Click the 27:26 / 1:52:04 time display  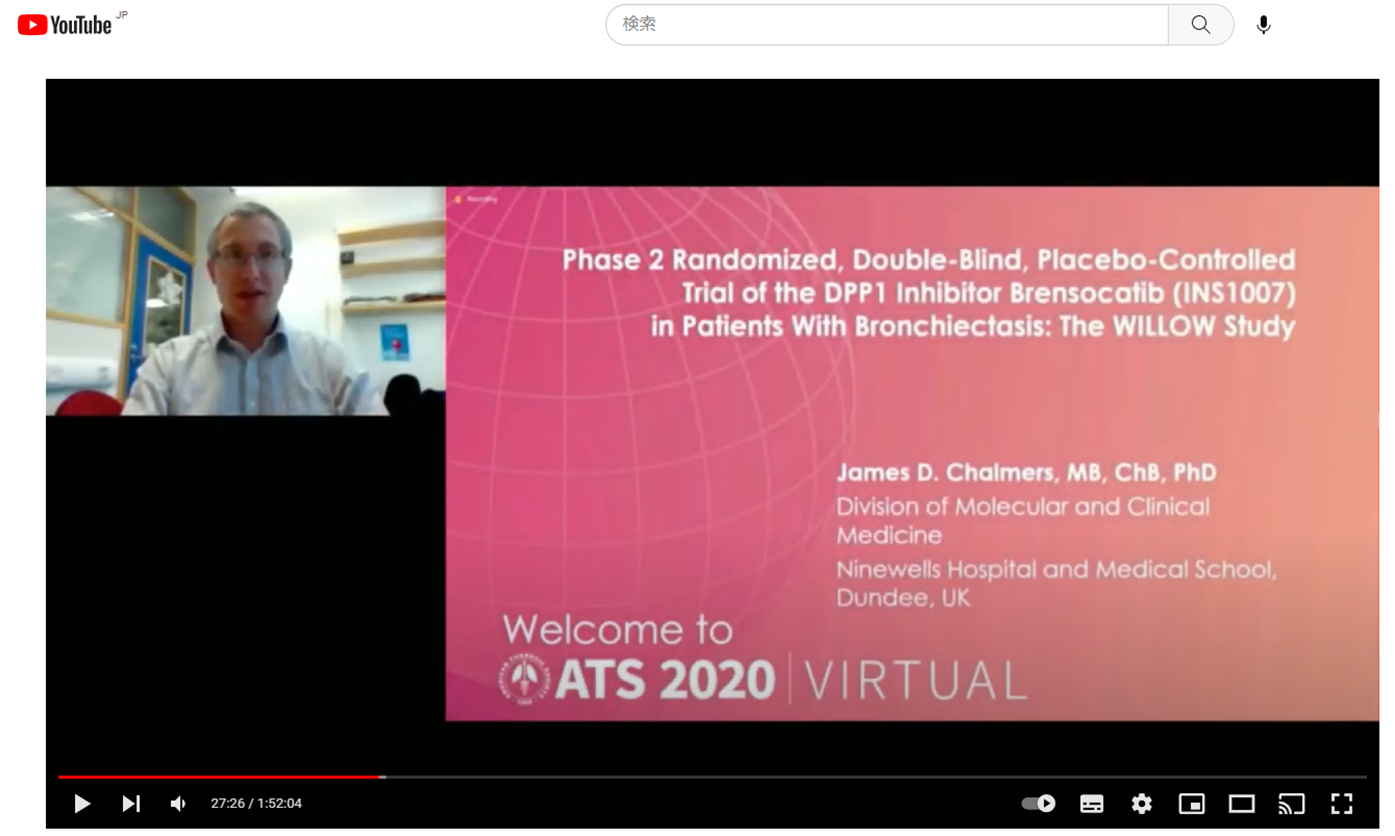[256, 804]
